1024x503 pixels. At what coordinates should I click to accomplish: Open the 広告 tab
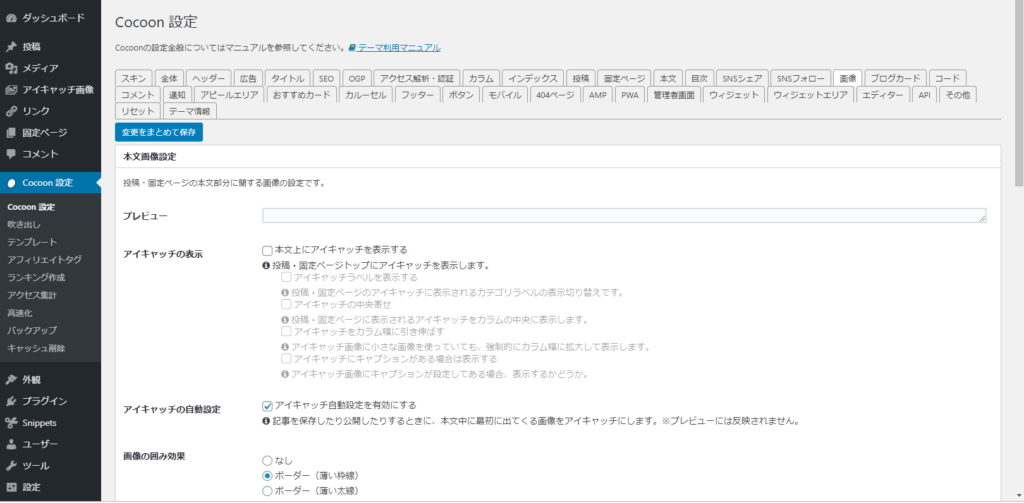[x=248, y=78]
